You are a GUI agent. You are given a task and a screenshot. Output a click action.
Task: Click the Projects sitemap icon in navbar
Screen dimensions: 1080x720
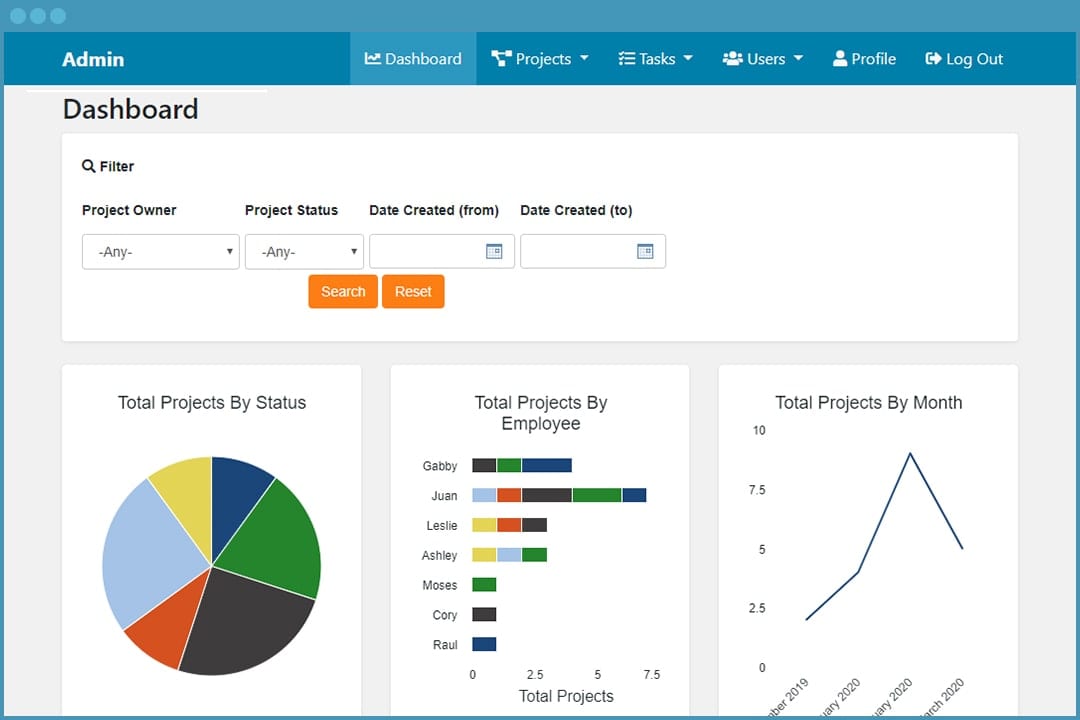(x=500, y=58)
